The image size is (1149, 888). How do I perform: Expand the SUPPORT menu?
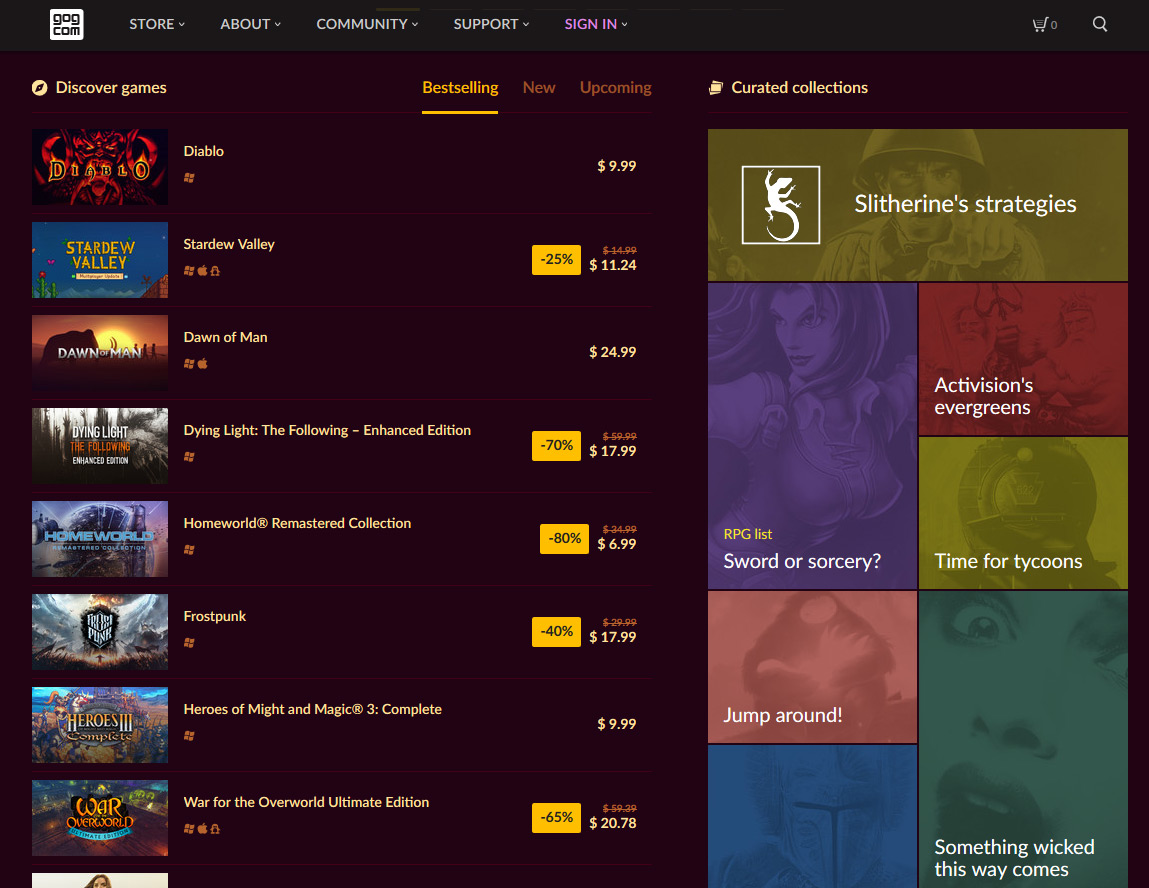tap(491, 24)
